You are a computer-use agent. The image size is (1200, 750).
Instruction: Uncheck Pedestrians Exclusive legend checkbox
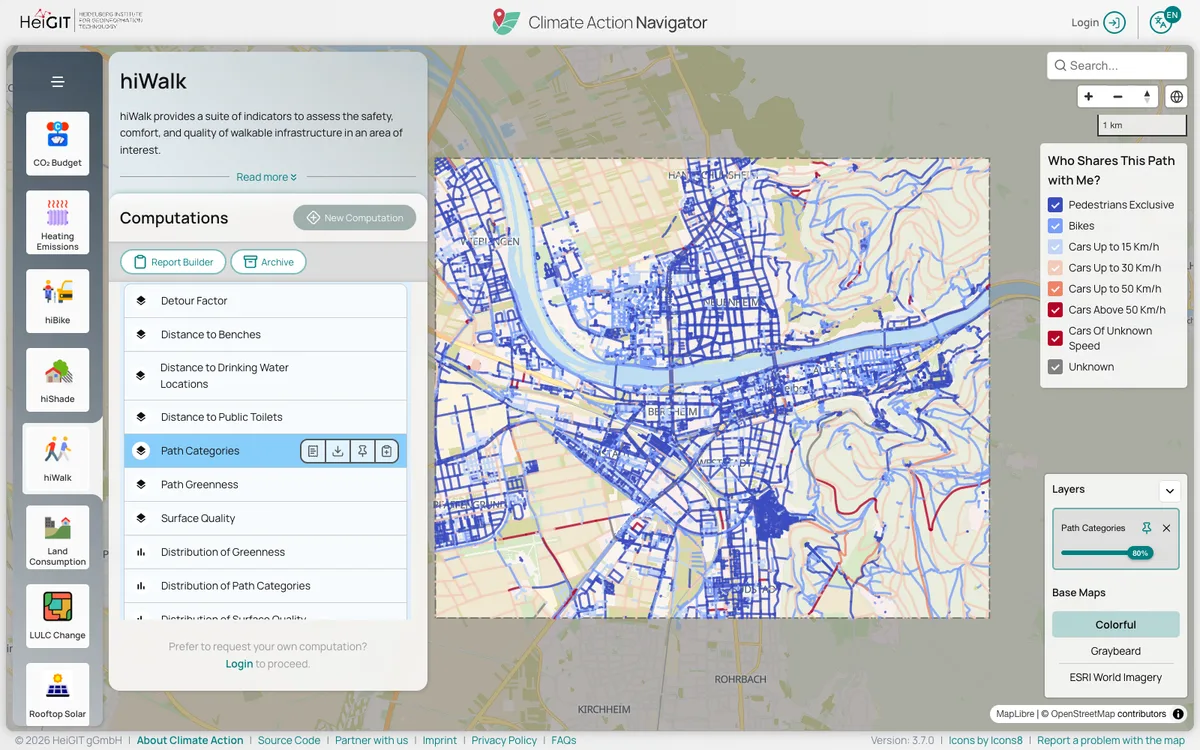(x=1055, y=205)
